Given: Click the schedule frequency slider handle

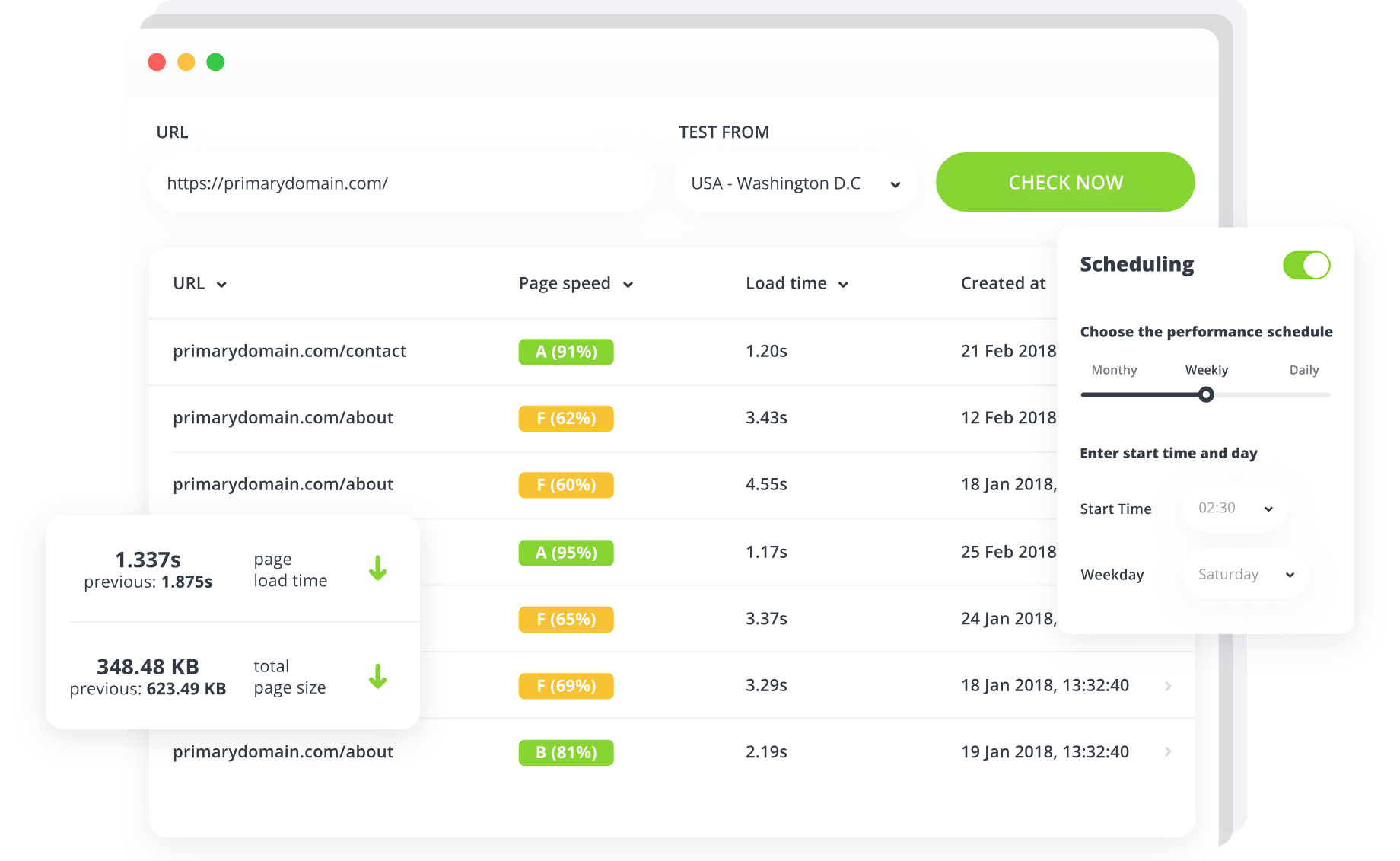Looking at the screenshot, I should pyautogui.click(x=1206, y=394).
